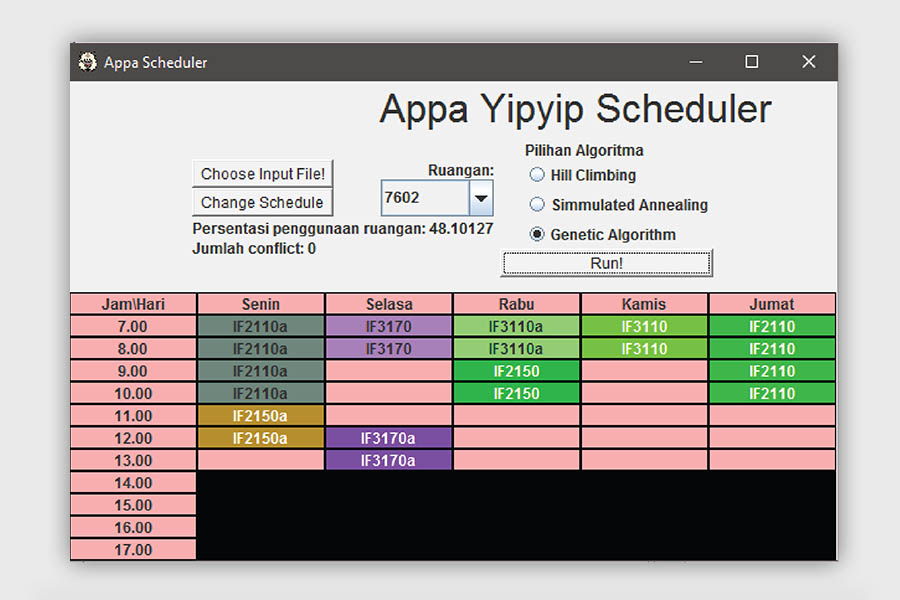Select the Simmulated Annealing option
Image resolution: width=900 pixels, height=600 pixels.
pos(538,205)
